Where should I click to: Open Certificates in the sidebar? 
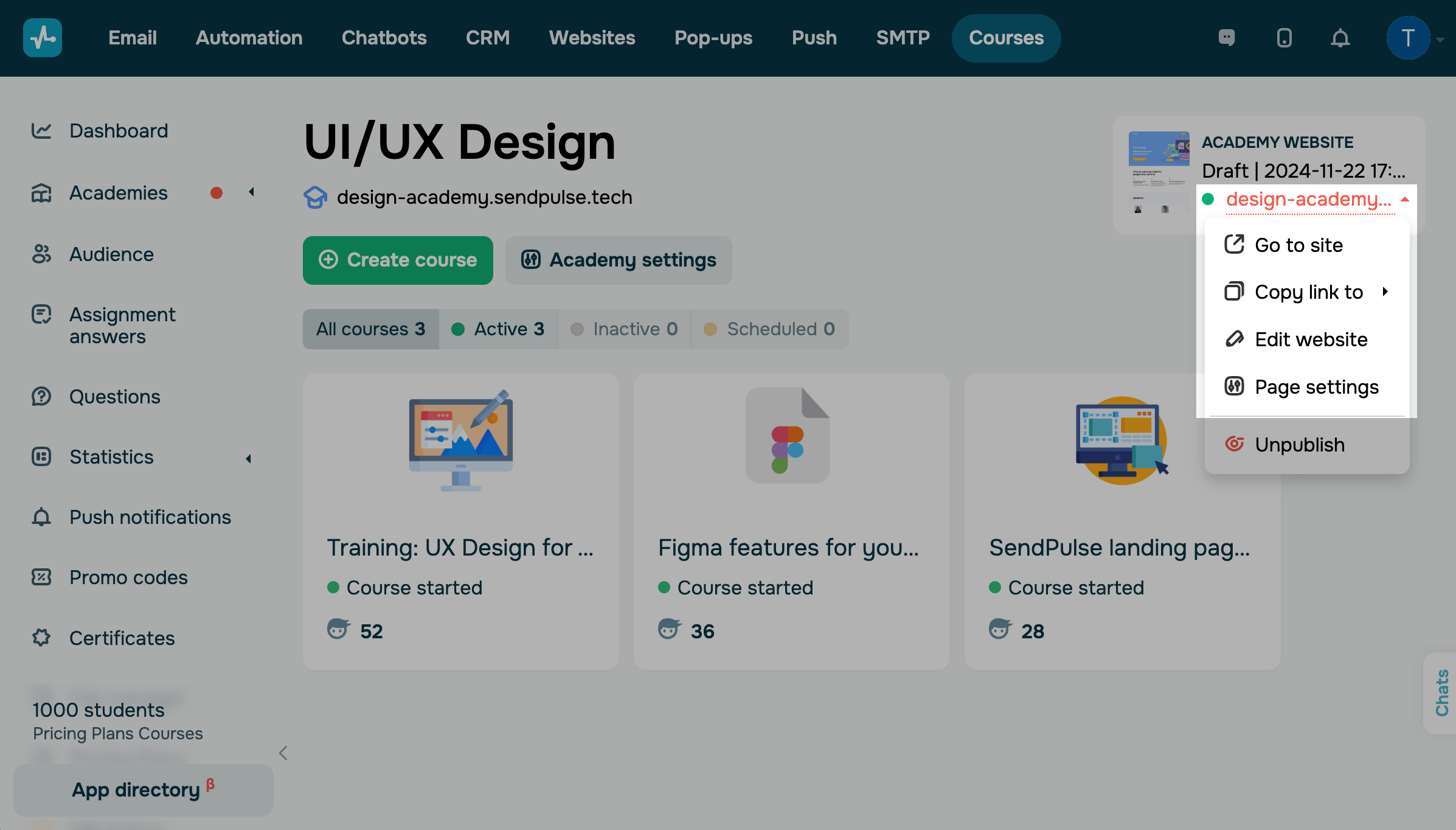pyautogui.click(x=122, y=638)
